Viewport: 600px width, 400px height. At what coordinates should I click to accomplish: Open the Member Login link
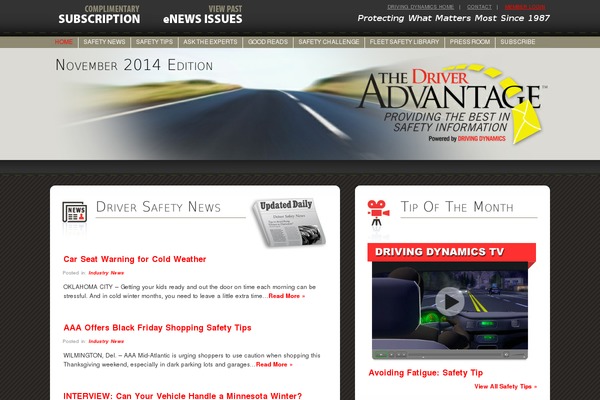(x=525, y=7)
